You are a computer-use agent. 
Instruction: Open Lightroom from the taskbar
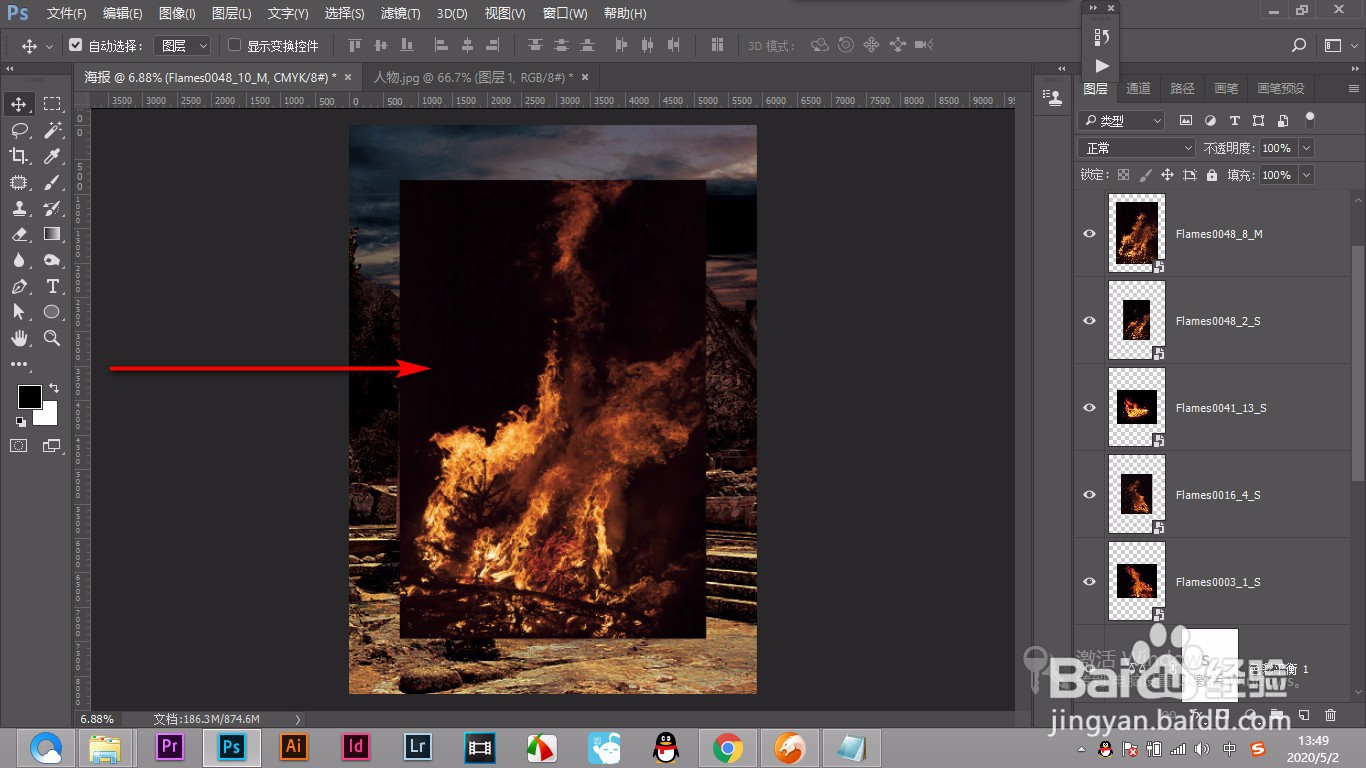pos(418,746)
